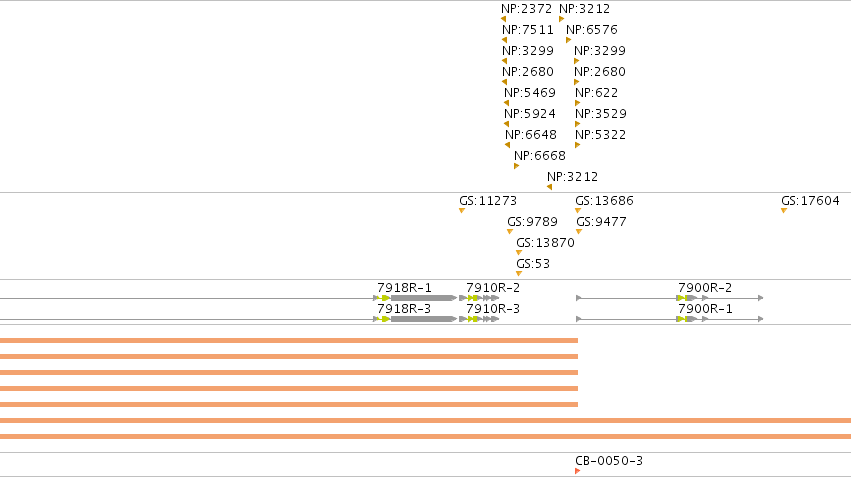The height and width of the screenshot is (477, 851).
Task: Click the GS:9477 feature label
Action: click(601, 222)
